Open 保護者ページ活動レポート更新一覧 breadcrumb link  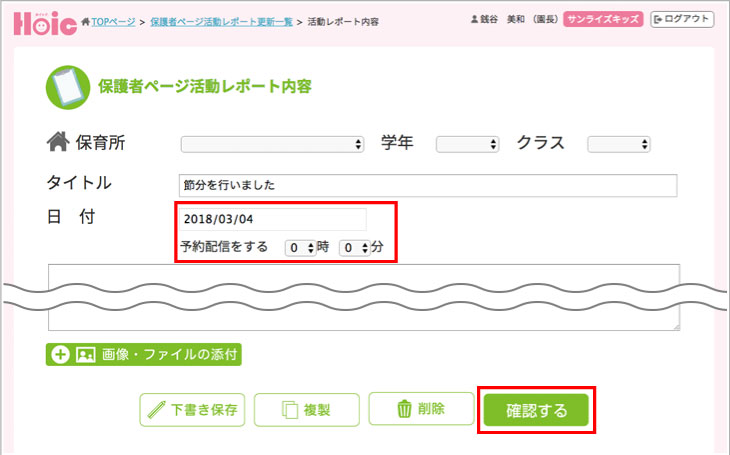coord(221,21)
